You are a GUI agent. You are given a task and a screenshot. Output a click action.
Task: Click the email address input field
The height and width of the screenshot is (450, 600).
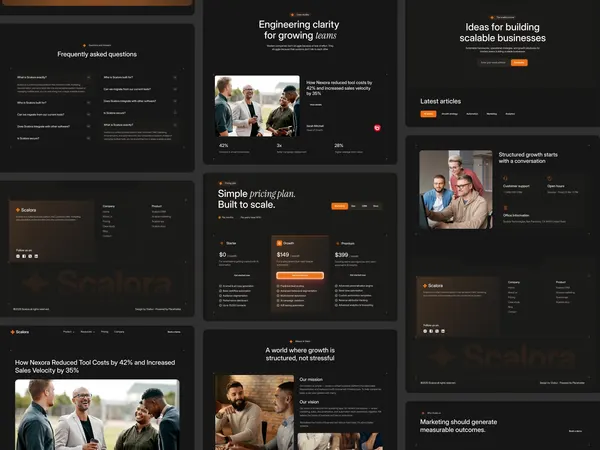pos(494,62)
